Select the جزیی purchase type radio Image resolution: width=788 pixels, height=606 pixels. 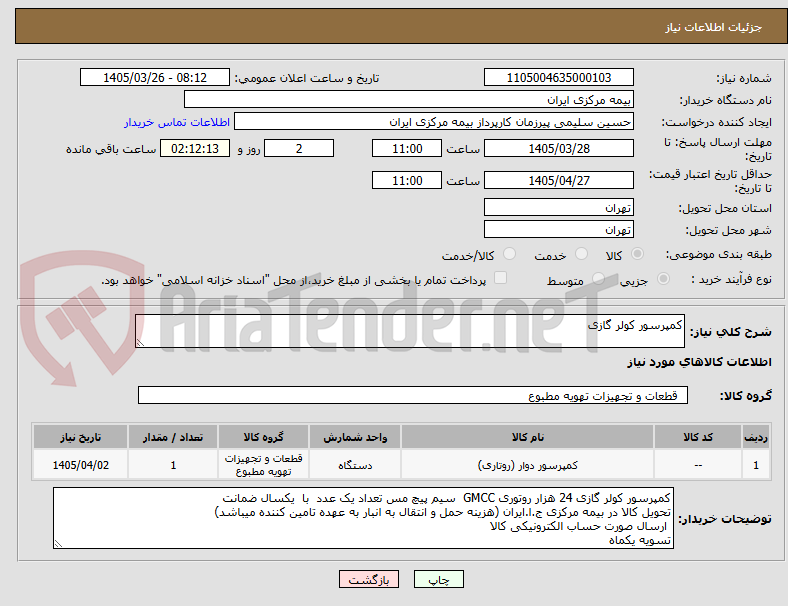point(663,278)
